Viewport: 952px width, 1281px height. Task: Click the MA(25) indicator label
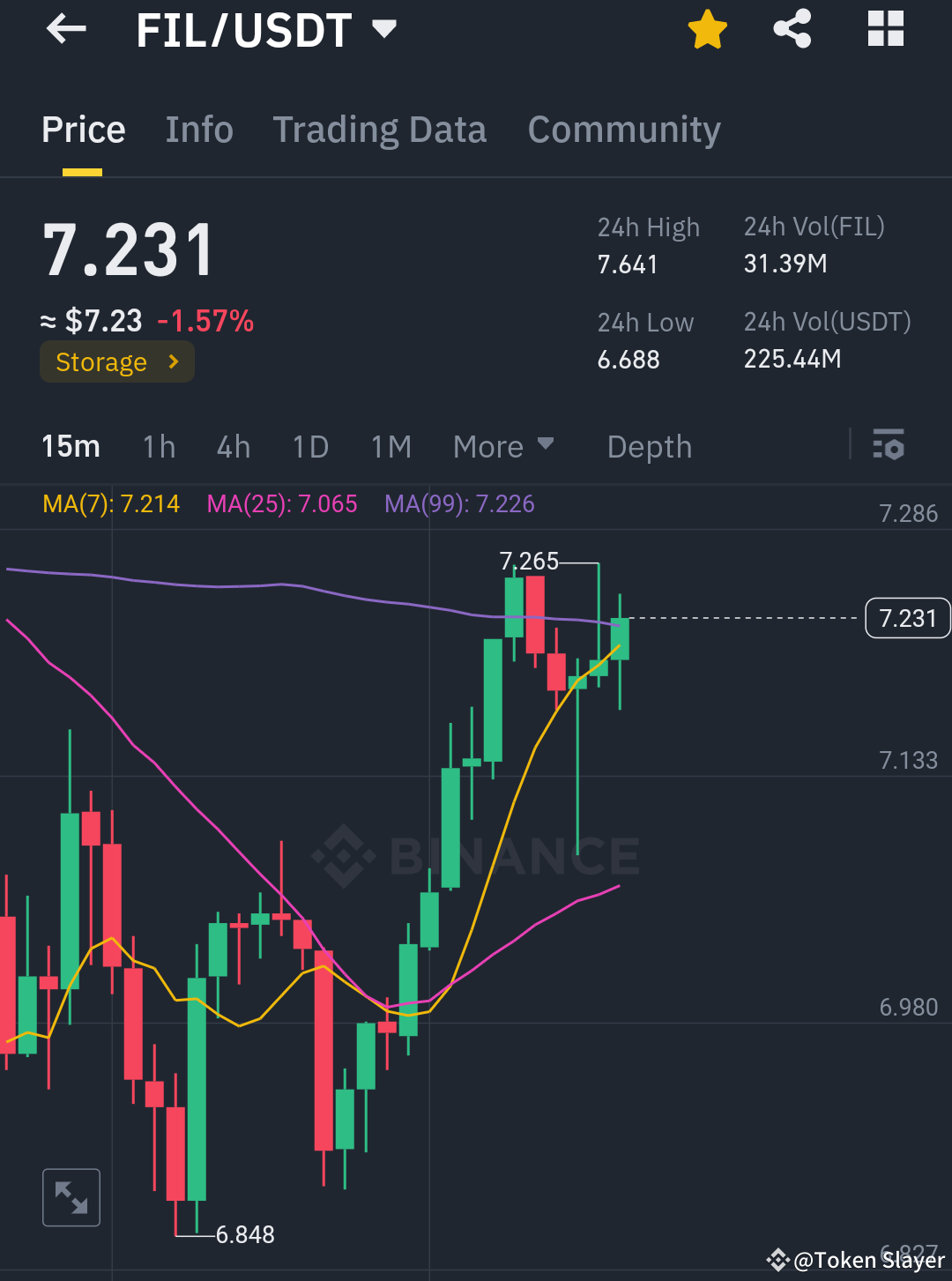click(x=281, y=503)
